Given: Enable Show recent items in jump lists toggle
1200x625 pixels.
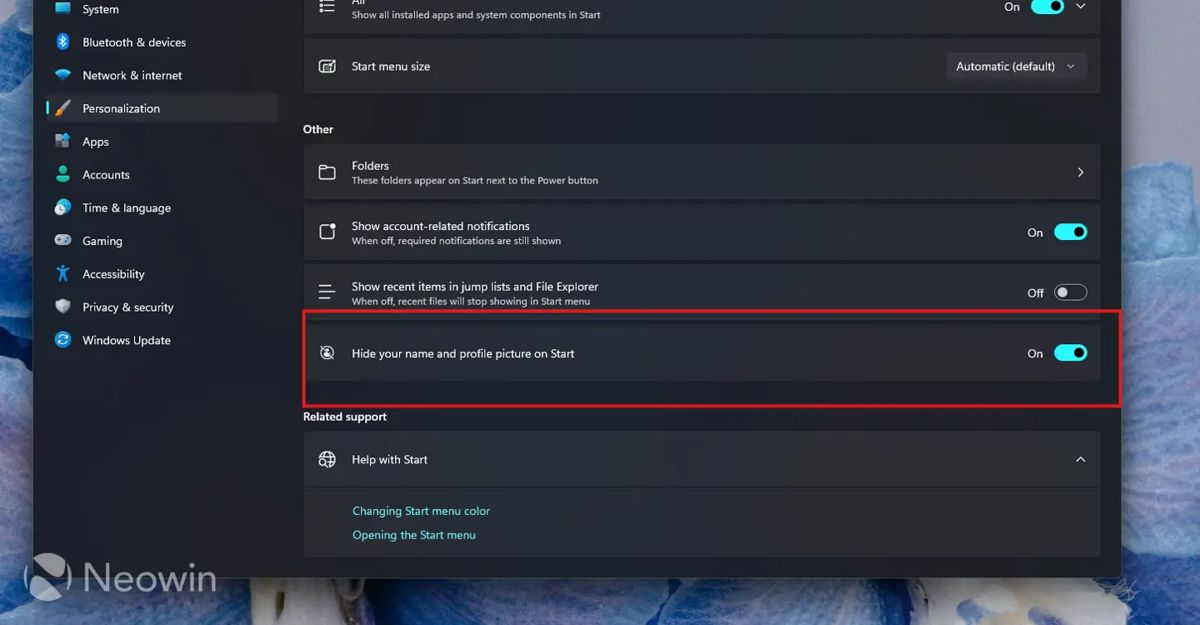Looking at the screenshot, I should tap(1070, 292).
